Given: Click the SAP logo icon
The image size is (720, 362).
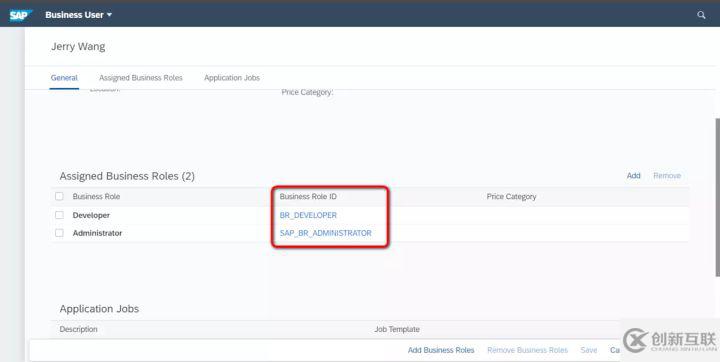Looking at the screenshot, I should point(20,15).
